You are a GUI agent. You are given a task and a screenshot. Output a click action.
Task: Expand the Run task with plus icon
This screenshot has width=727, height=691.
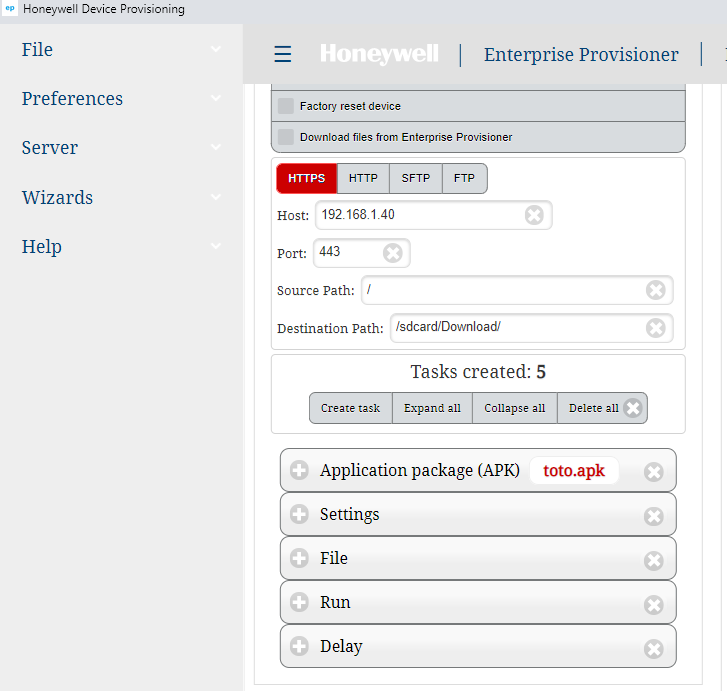pyautogui.click(x=299, y=602)
